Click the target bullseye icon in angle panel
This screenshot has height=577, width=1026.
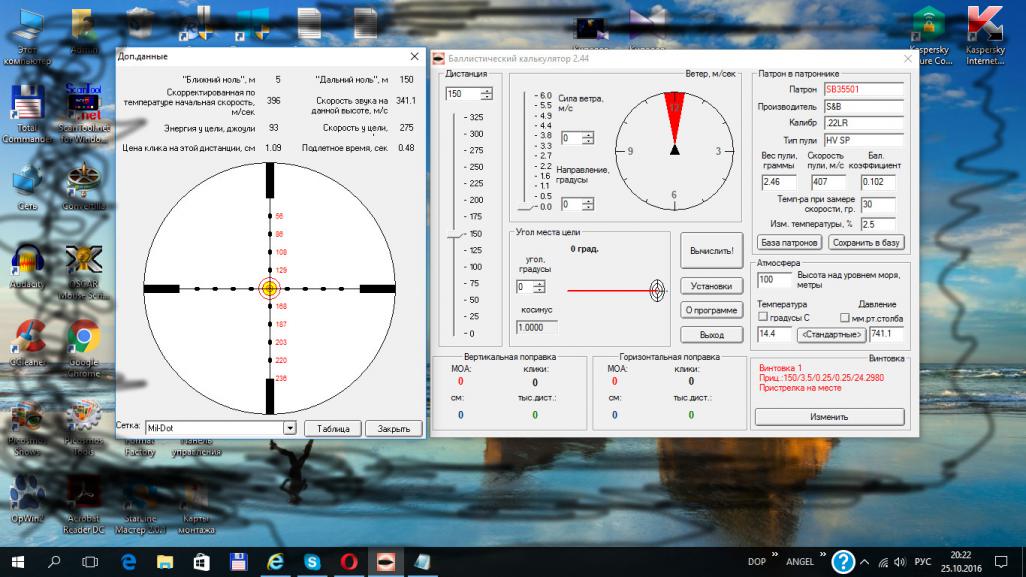657,290
